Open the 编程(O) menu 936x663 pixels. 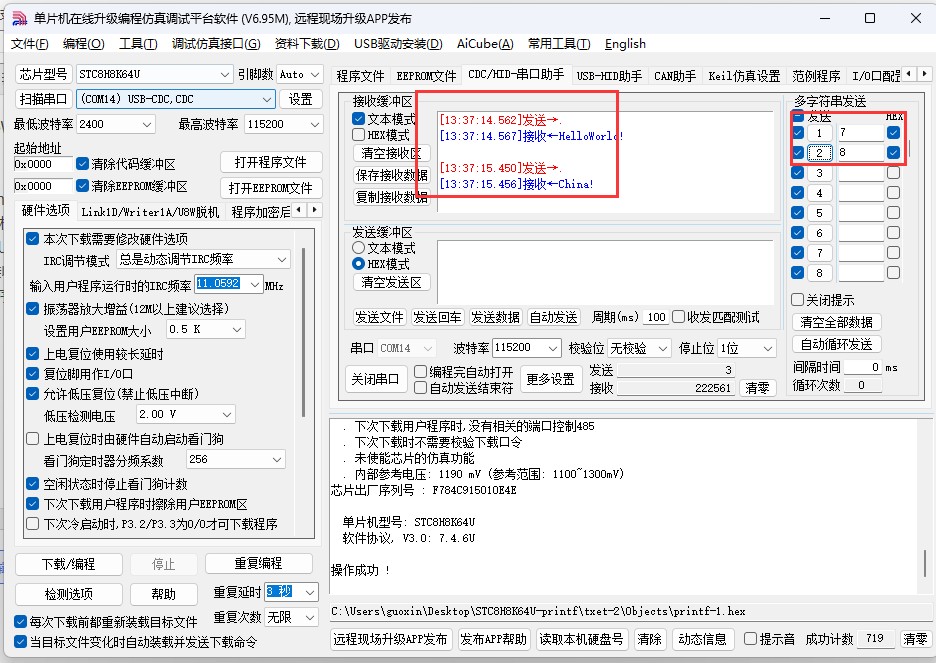pos(84,44)
